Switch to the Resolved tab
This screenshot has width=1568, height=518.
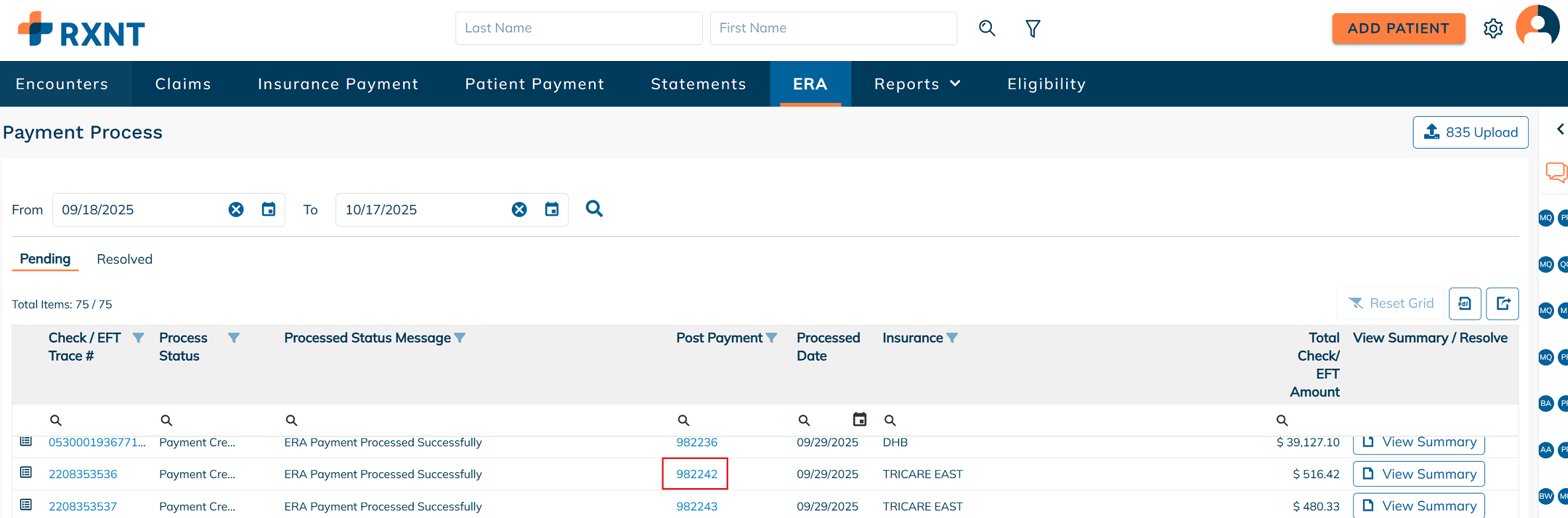click(125, 259)
